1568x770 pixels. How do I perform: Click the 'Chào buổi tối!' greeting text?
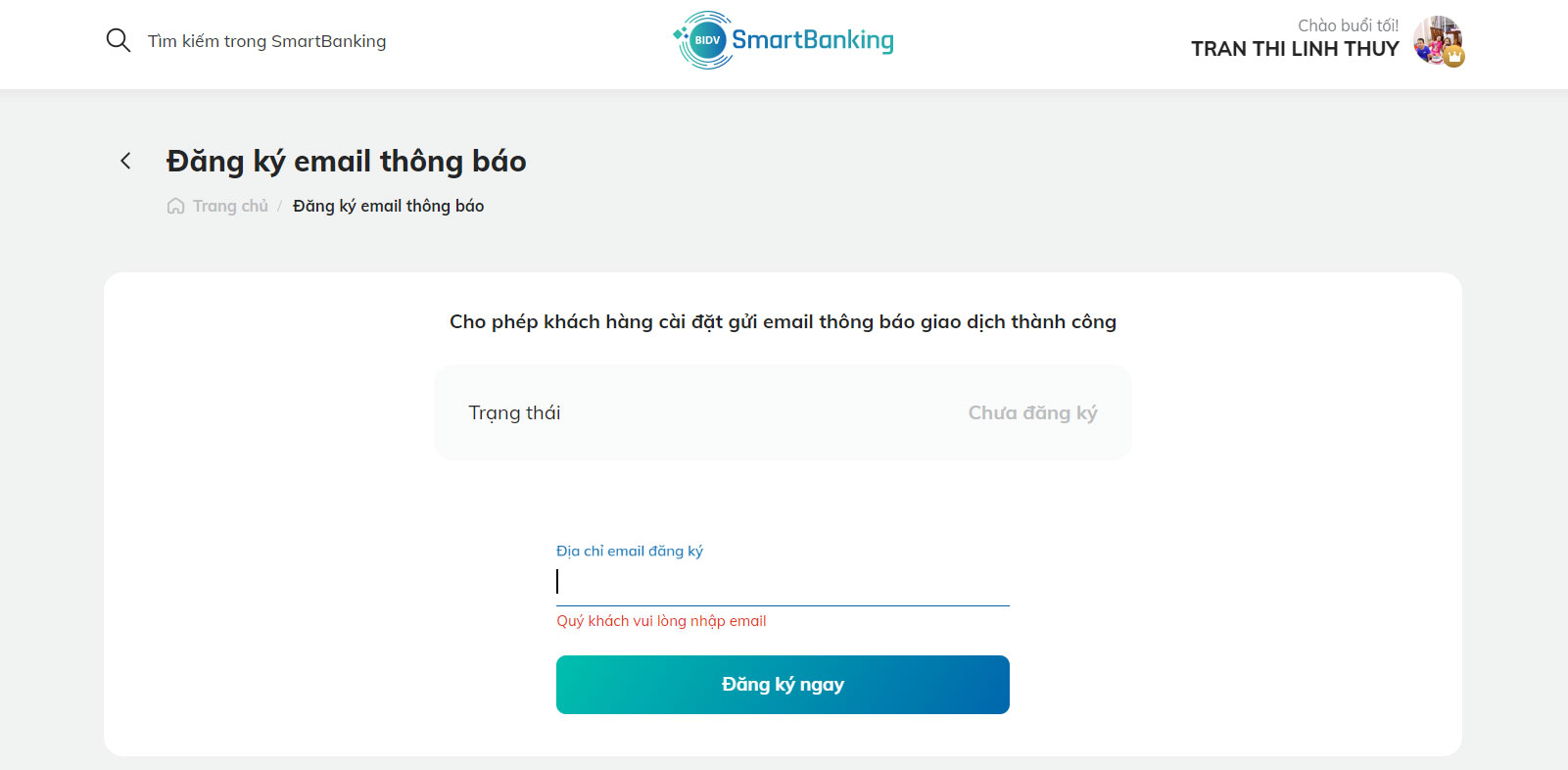pos(1349,25)
